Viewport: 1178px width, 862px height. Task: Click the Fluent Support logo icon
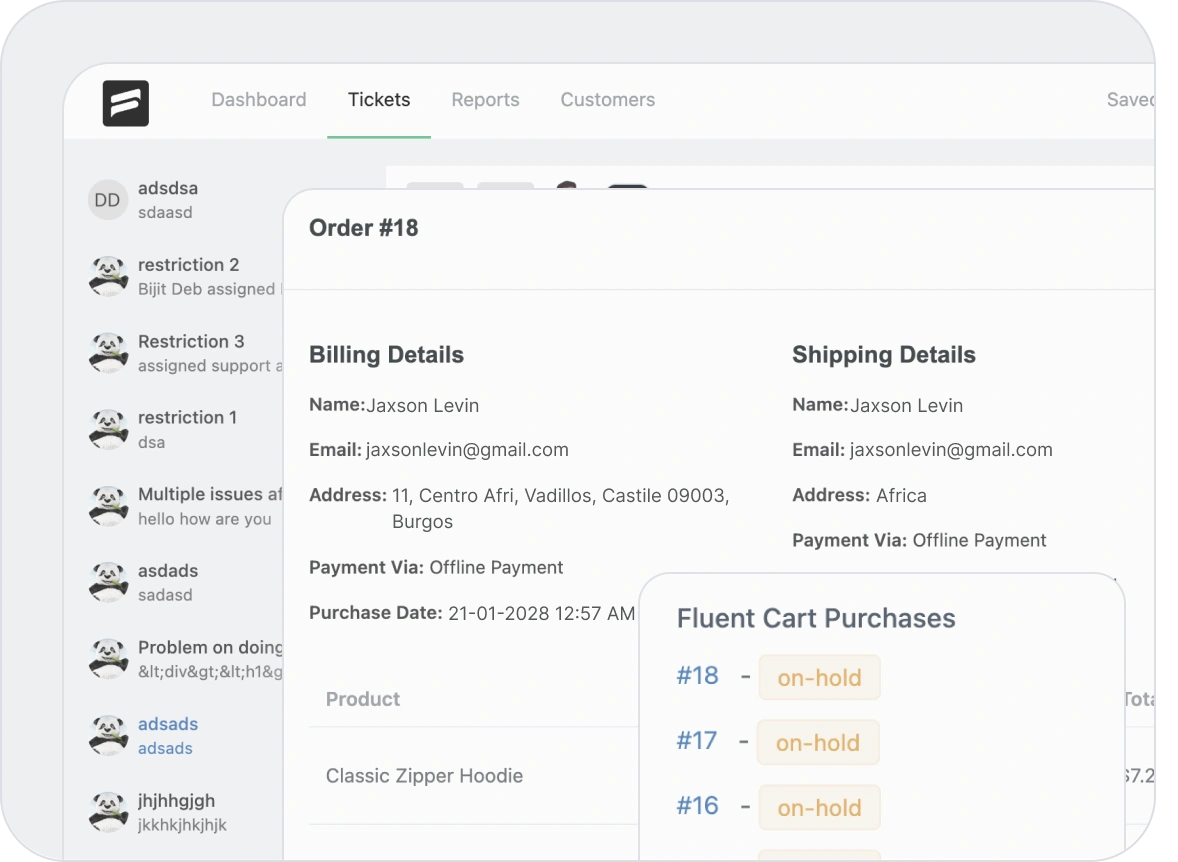point(125,103)
